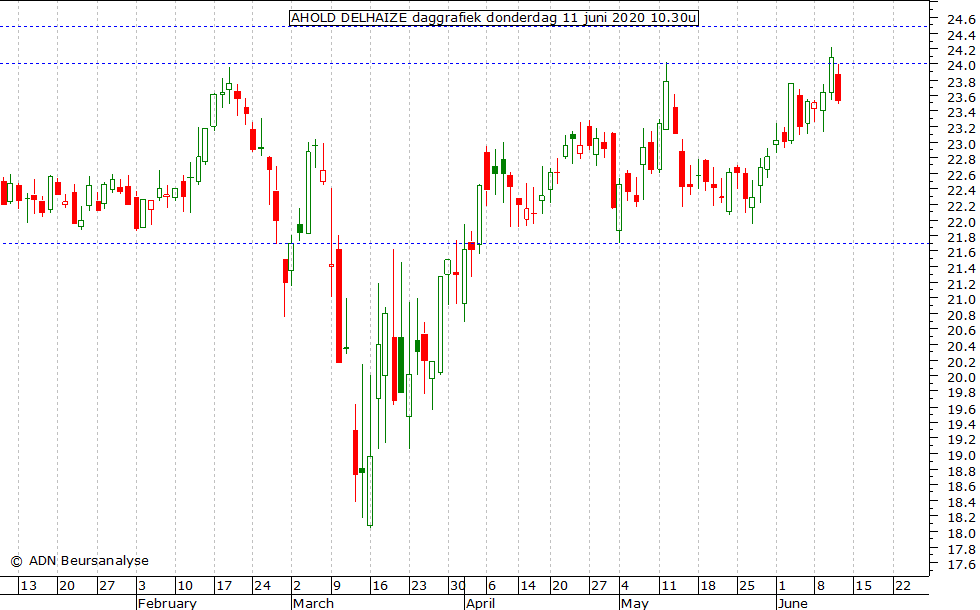Screen dimensions: 980x610
Task: Click the 21.6 price level label
Action: (961, 253)
